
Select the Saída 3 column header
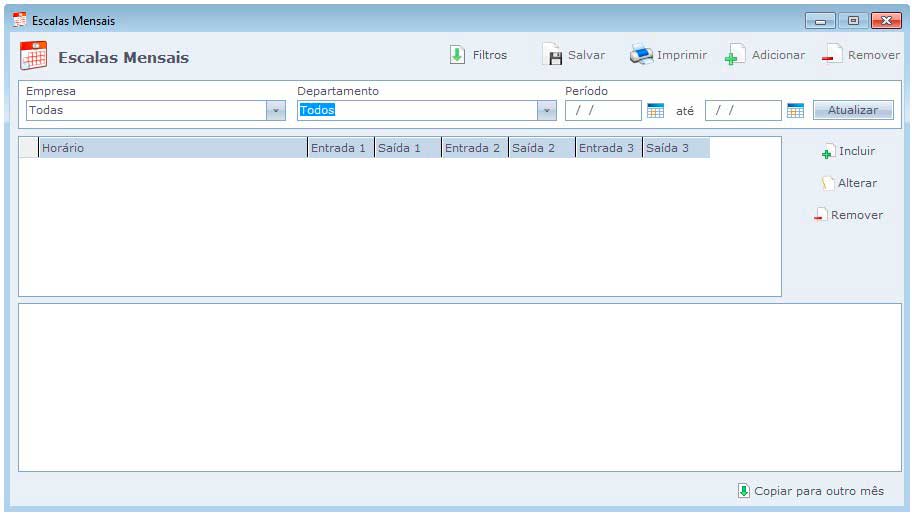pos(675,148)
